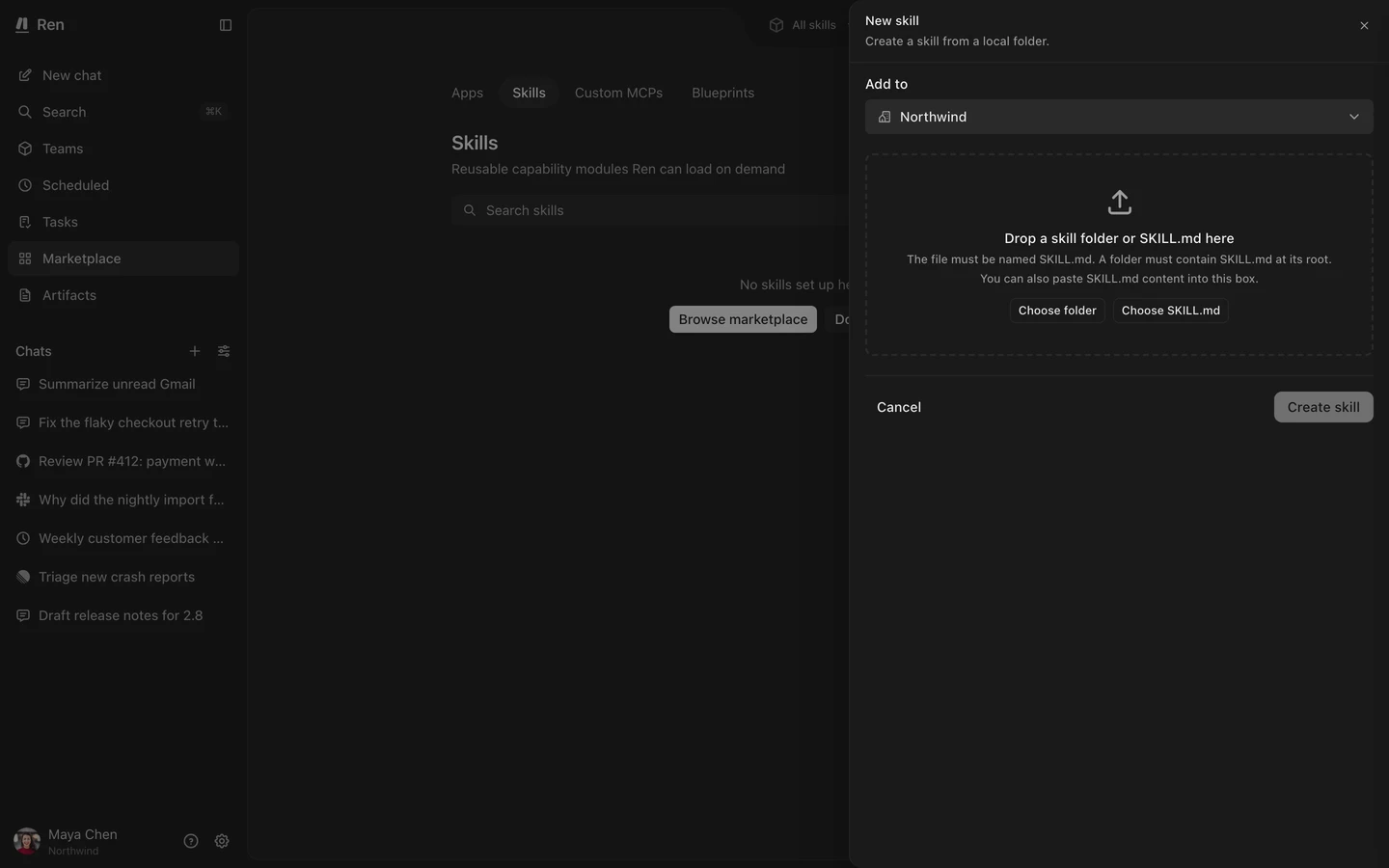Viewport: 1389px width, 868px height.
Task: Click the GitHub icon beside Review PR chat
Action: point(23,461)
